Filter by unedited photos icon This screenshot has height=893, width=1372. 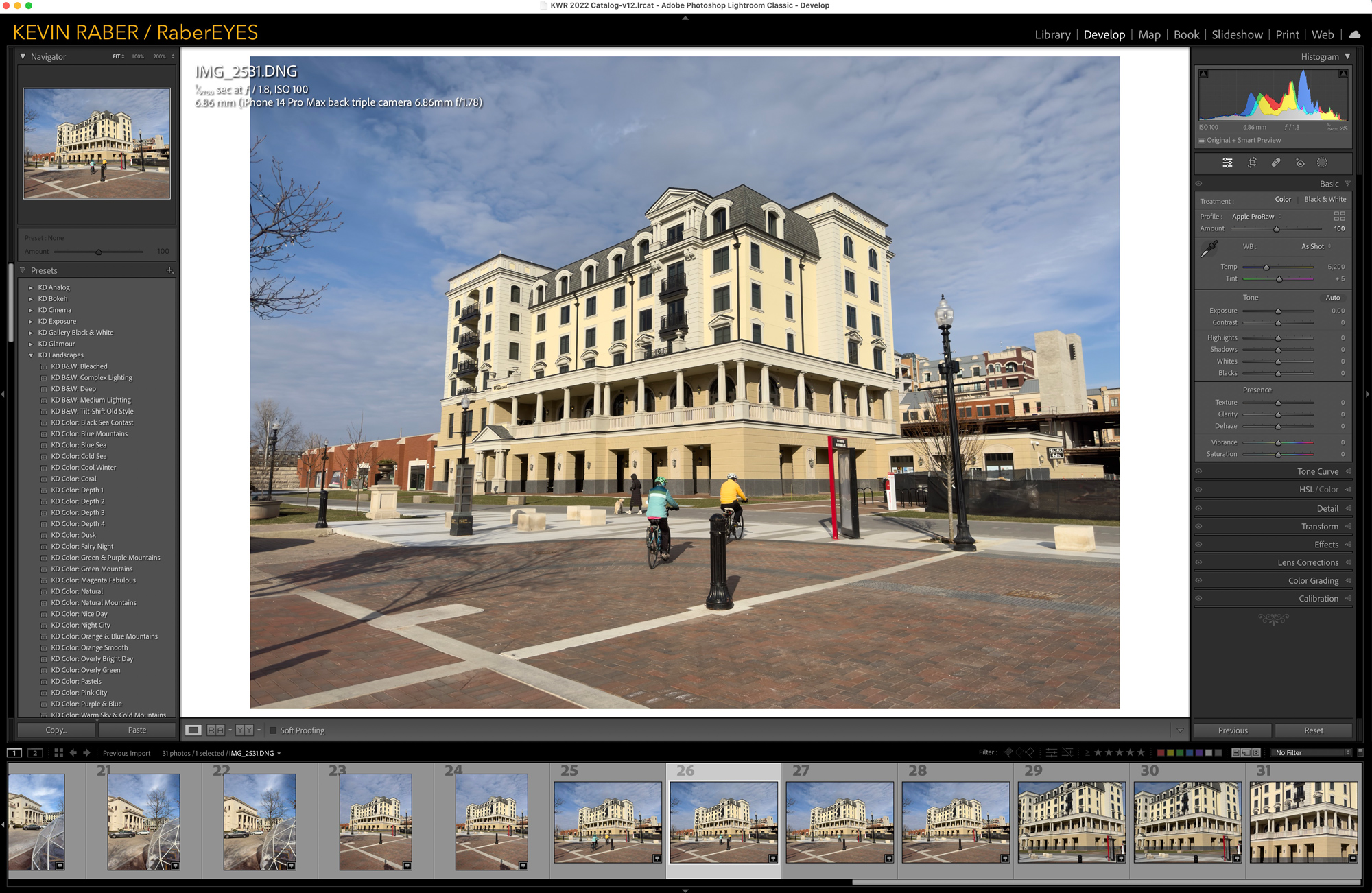click(x=1067, y=752)
